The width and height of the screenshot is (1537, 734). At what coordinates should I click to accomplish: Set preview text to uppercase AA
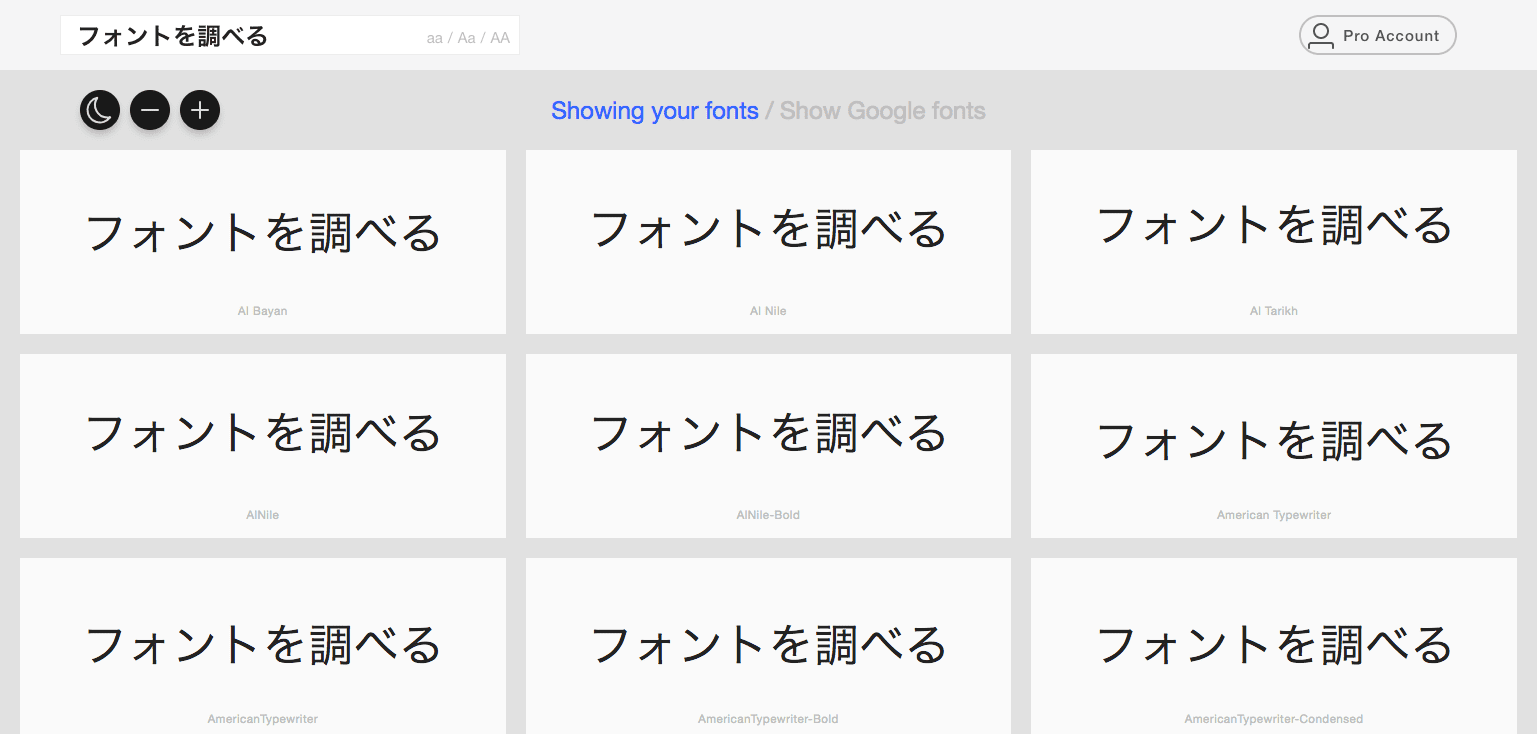click(x=500, y=38)
